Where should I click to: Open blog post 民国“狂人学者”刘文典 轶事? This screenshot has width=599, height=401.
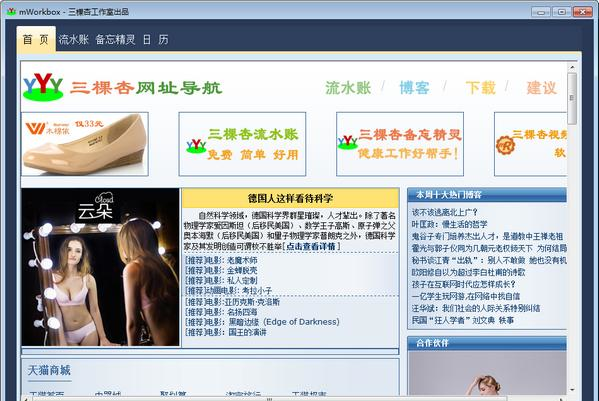coord(463,320)
